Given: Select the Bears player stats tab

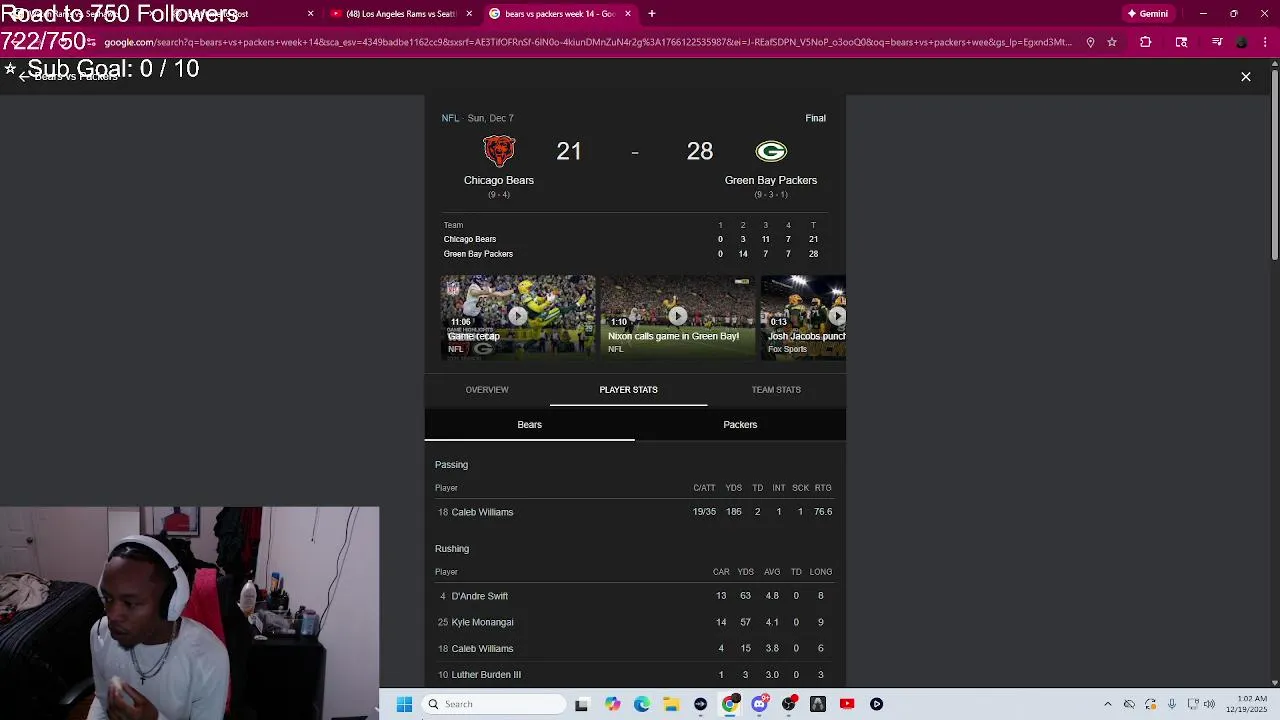Looking at the screenshot, I should click(529, 425).
